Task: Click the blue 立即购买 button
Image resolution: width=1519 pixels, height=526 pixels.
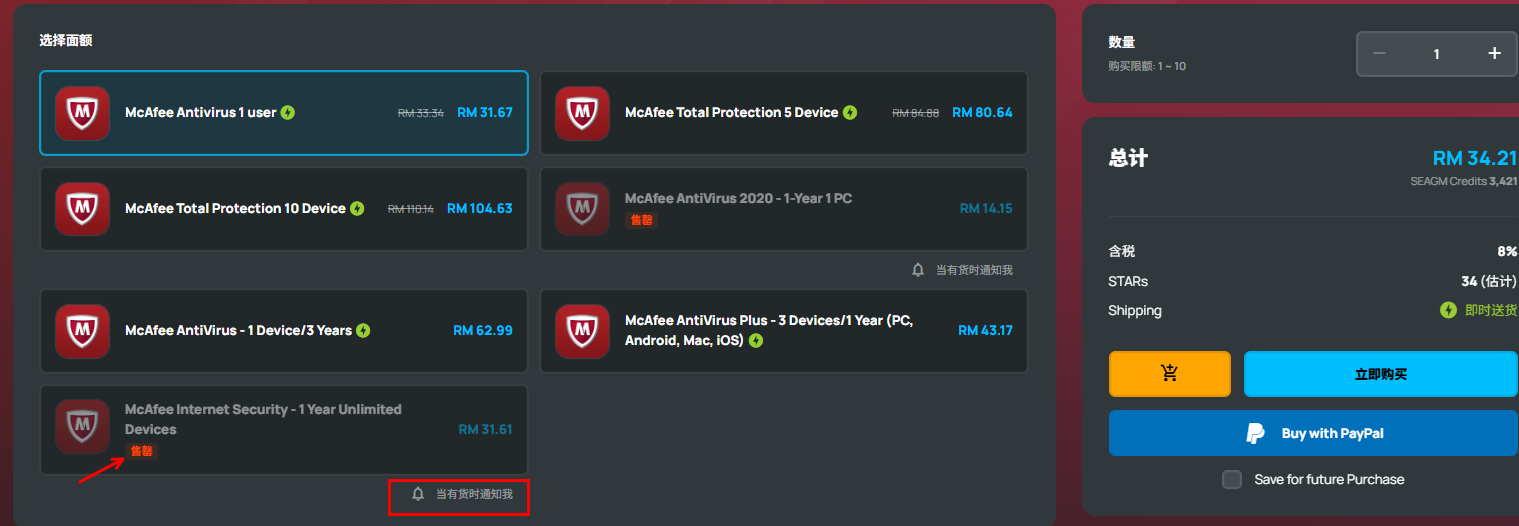Action: pos(1381,374)
